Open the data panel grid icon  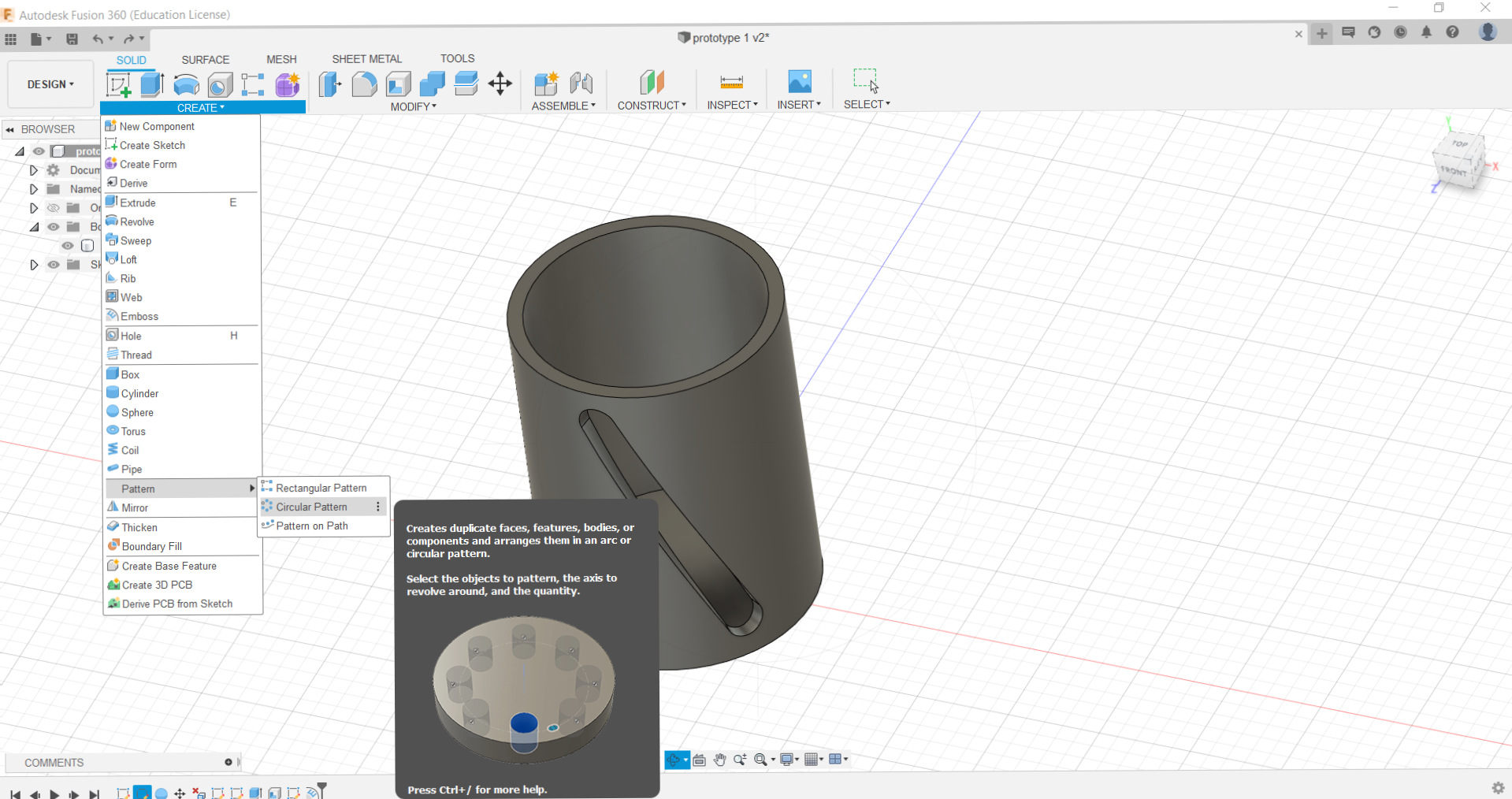11,39
